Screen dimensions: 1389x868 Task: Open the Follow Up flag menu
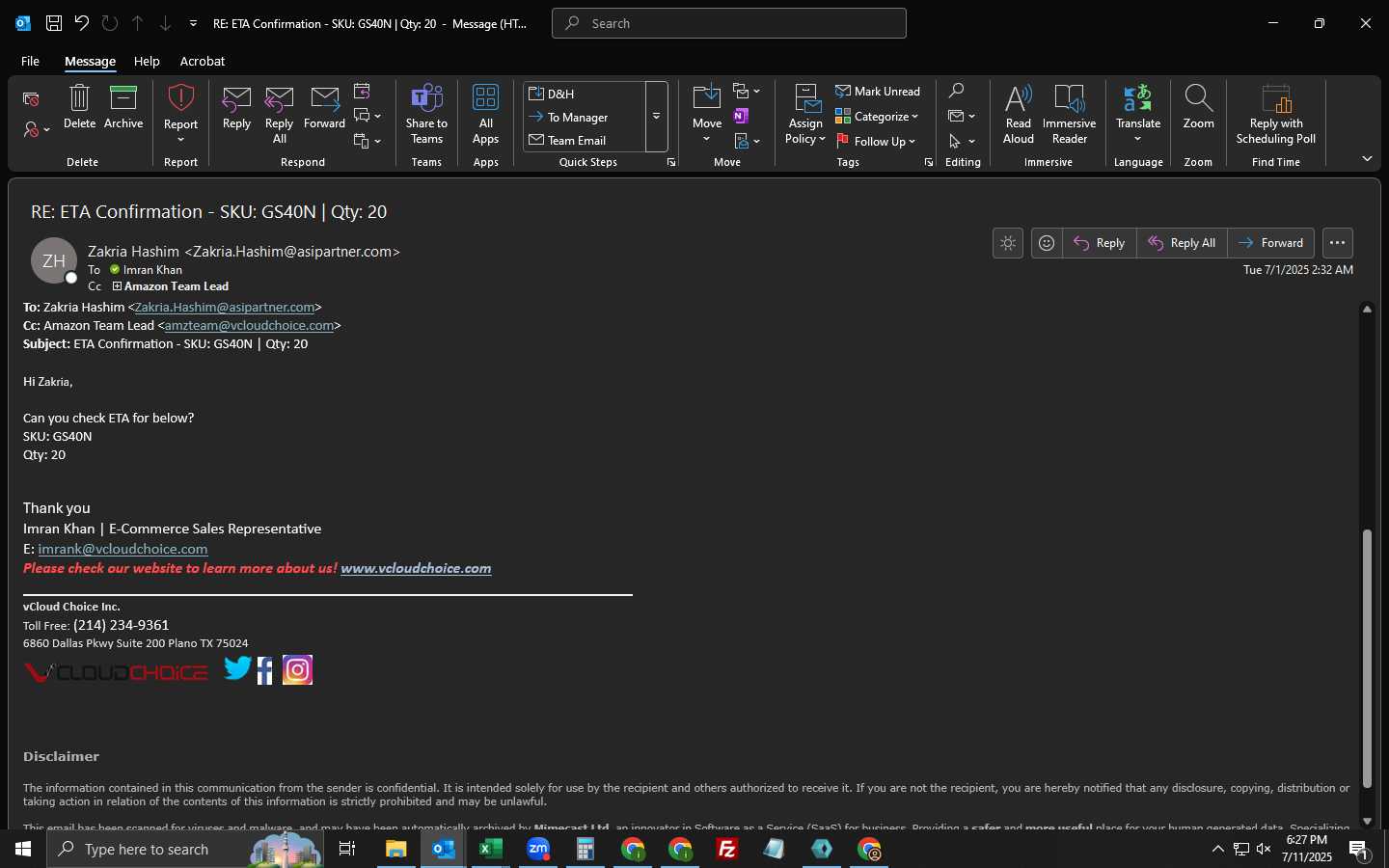click(x=876, y=141)
